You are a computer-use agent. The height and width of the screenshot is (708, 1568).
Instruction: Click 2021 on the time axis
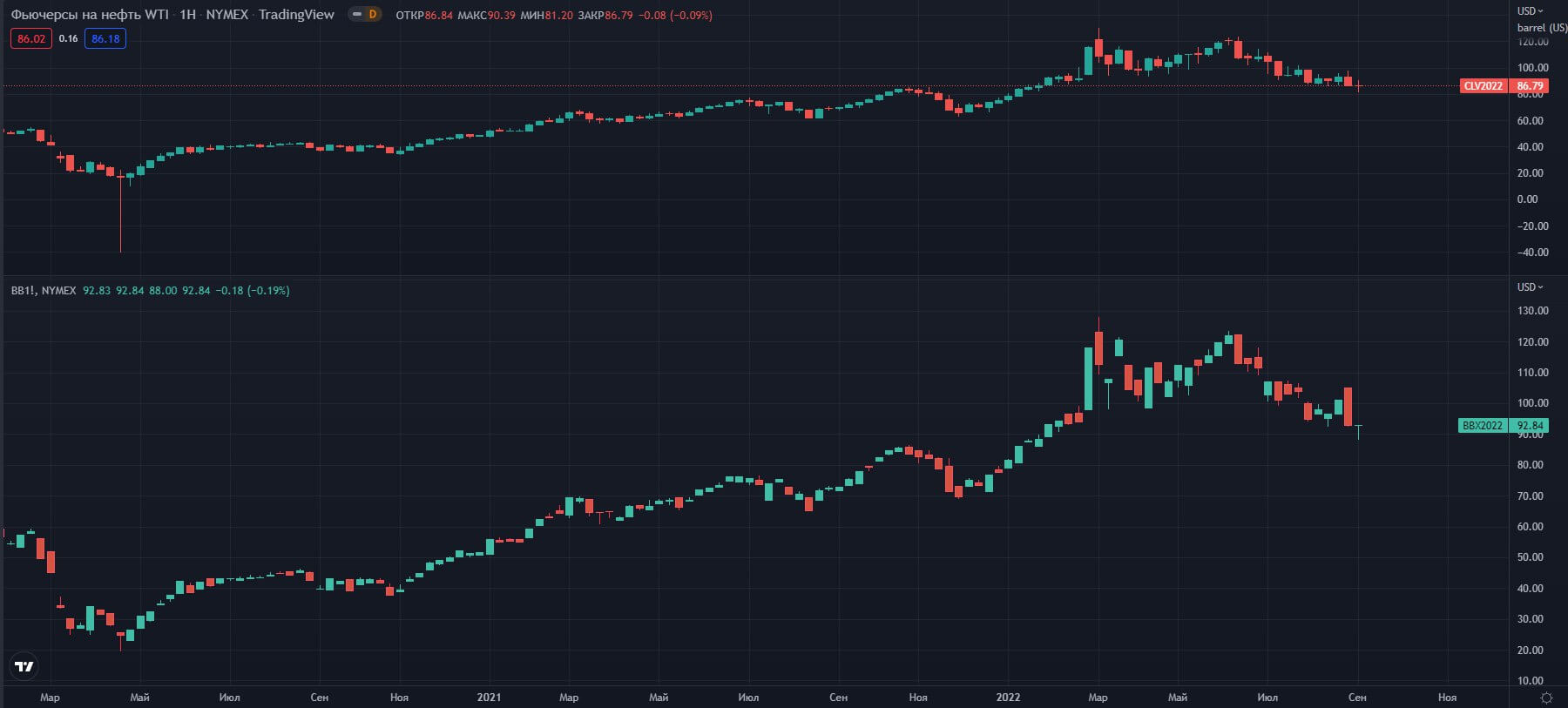click(x=489, y=698)
